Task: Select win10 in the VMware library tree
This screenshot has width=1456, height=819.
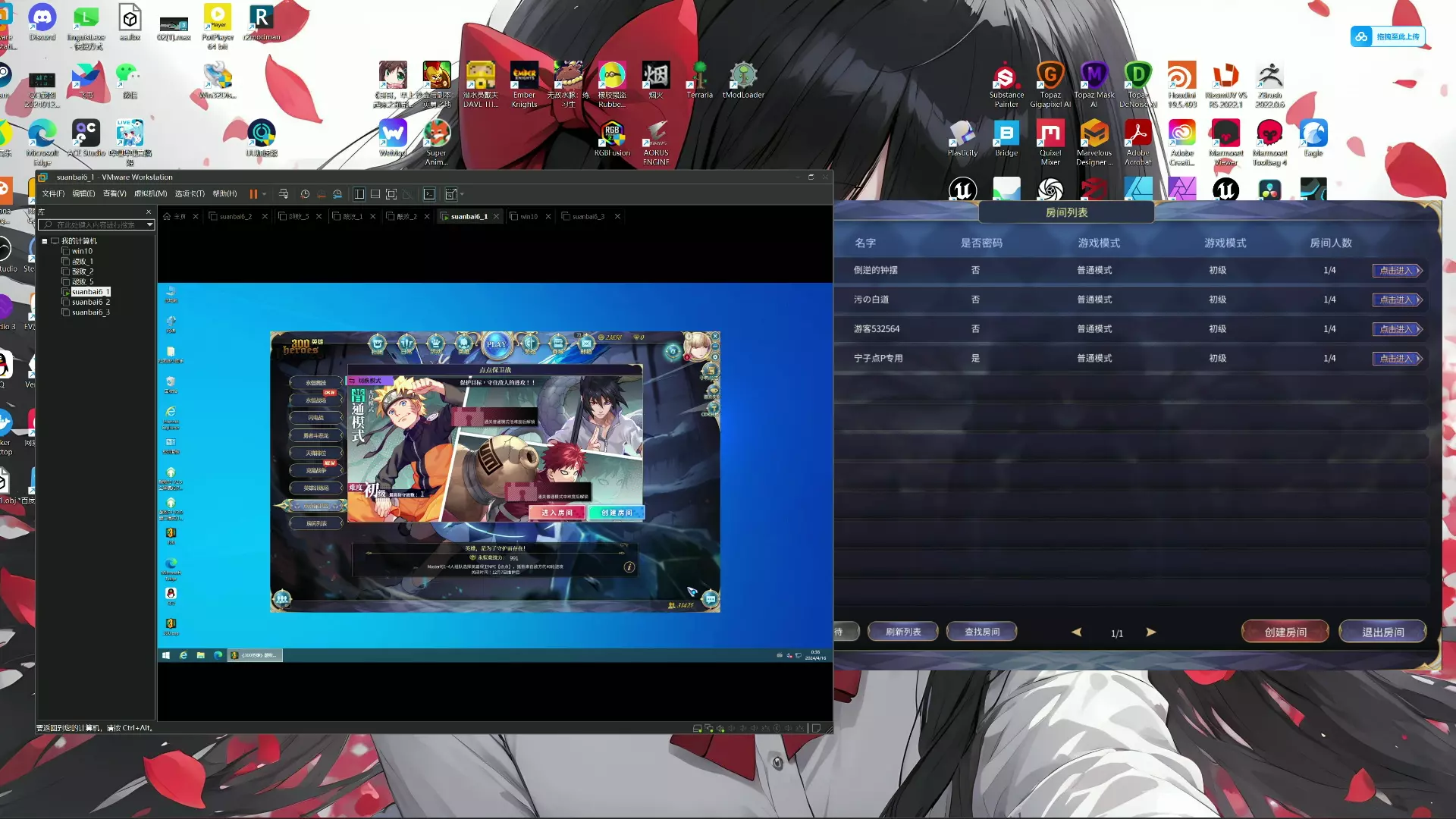Action: point(82,251)
